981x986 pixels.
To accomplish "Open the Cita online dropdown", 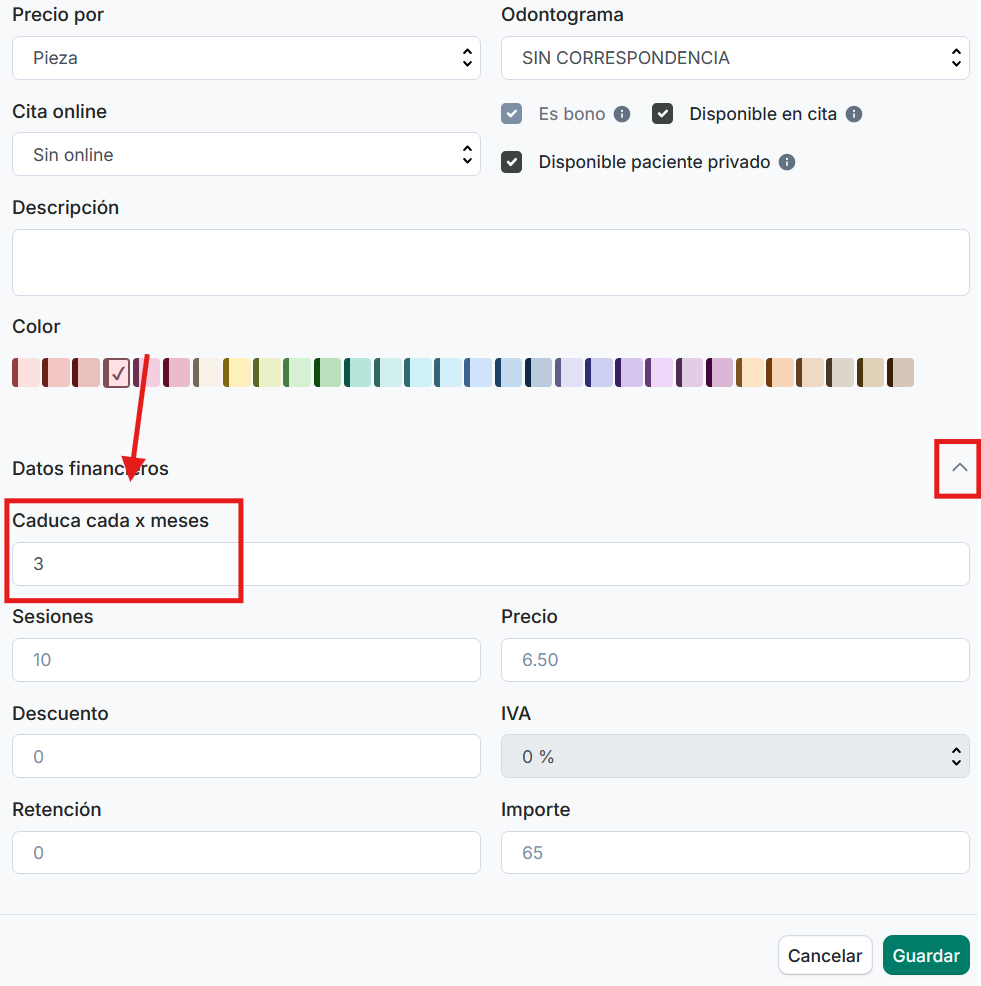I will tap(246, 155).
